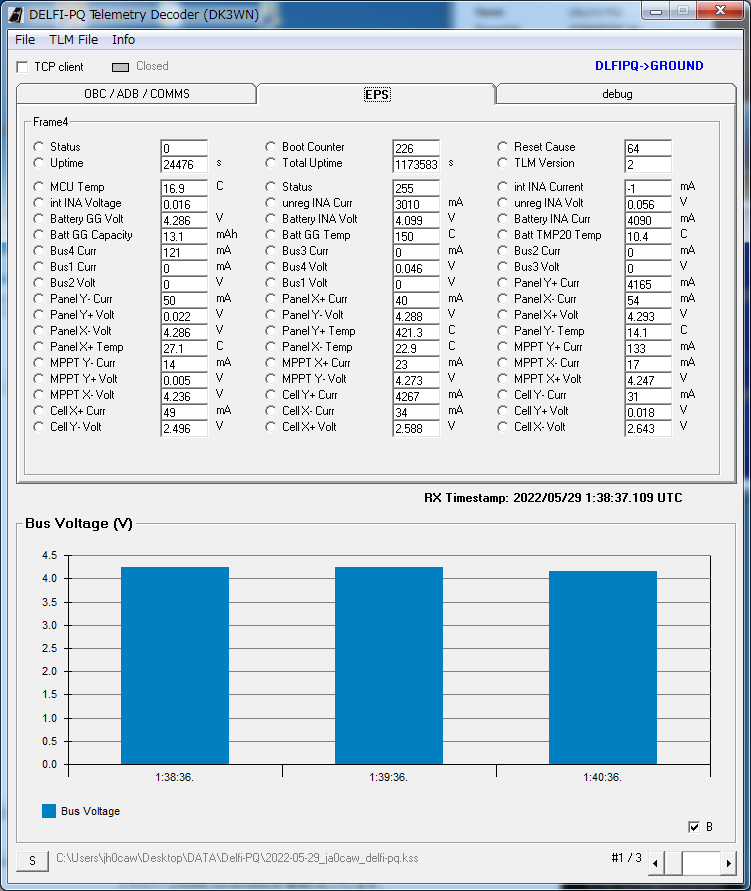751x891 pixels.
Task: Click the #1 / 3 frame counter
Action: tap(626, 857)
